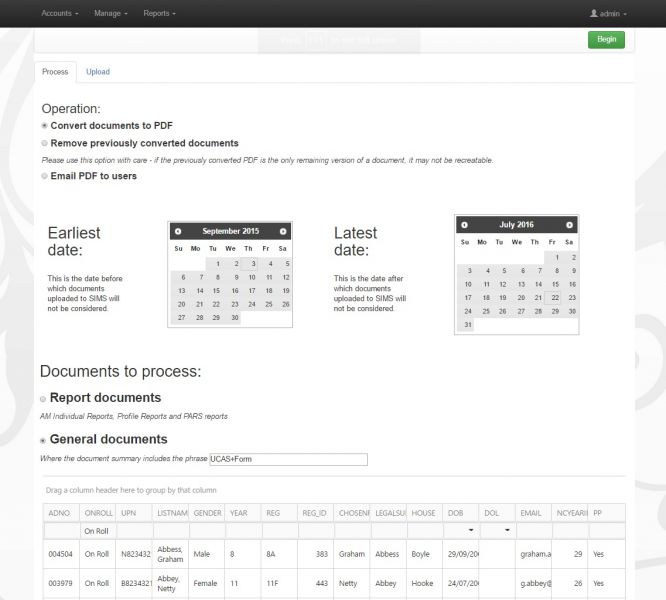Select day 13 in July 2016 calendar
Screen dimensions: 666x600
tap(518, 285)
